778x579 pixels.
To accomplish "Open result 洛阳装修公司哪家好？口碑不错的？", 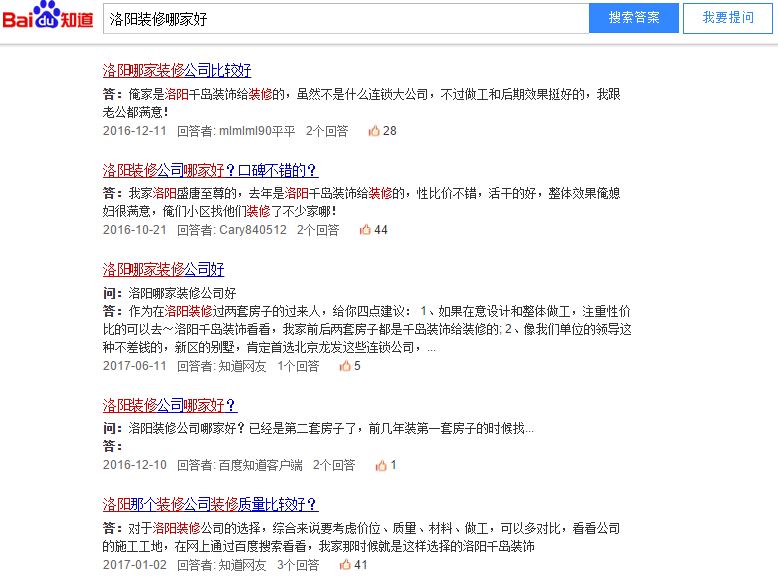I will tap(210, 170).
